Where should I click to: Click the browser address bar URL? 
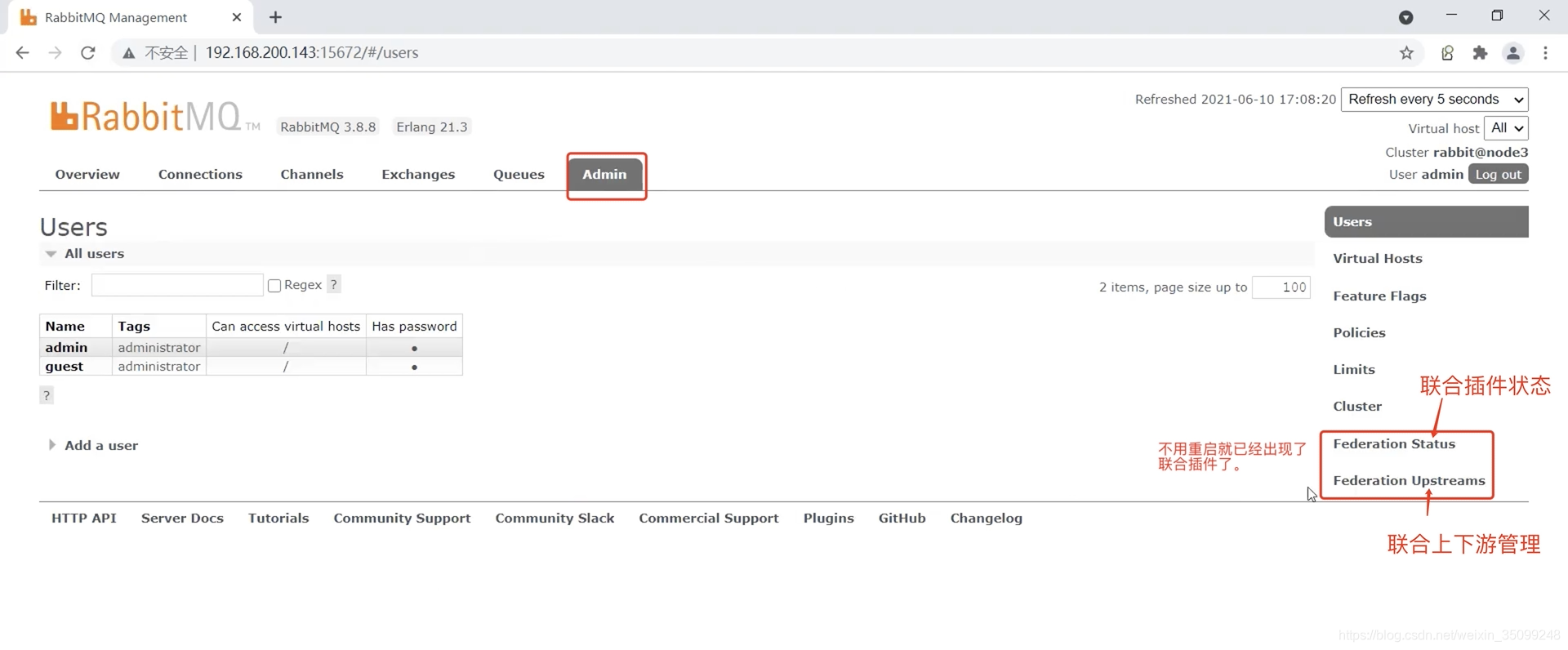(x=311, y=53)
